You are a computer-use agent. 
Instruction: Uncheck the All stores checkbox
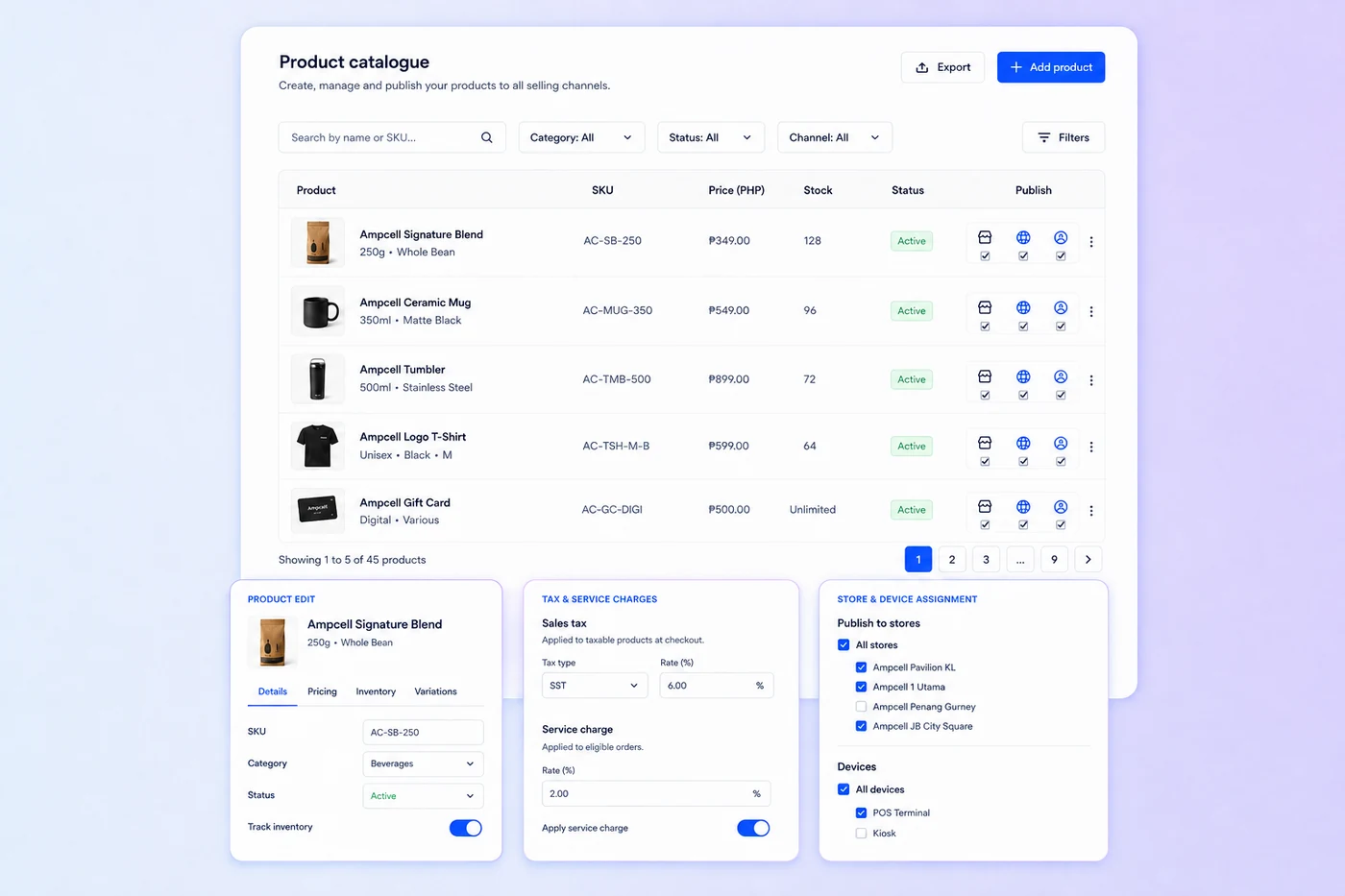(844, 645)
